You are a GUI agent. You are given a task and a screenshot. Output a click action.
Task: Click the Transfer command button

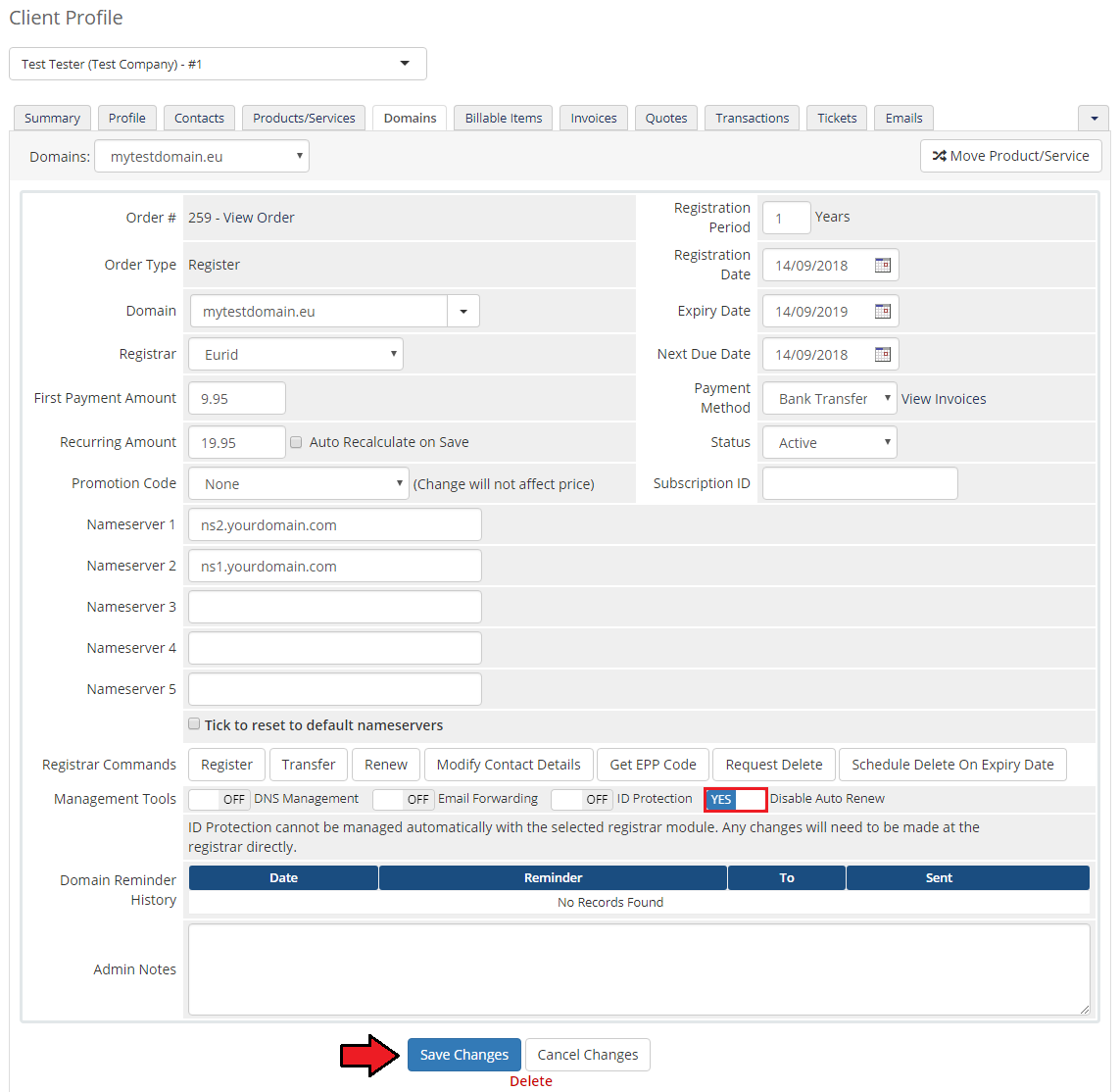tap(309, 765)
